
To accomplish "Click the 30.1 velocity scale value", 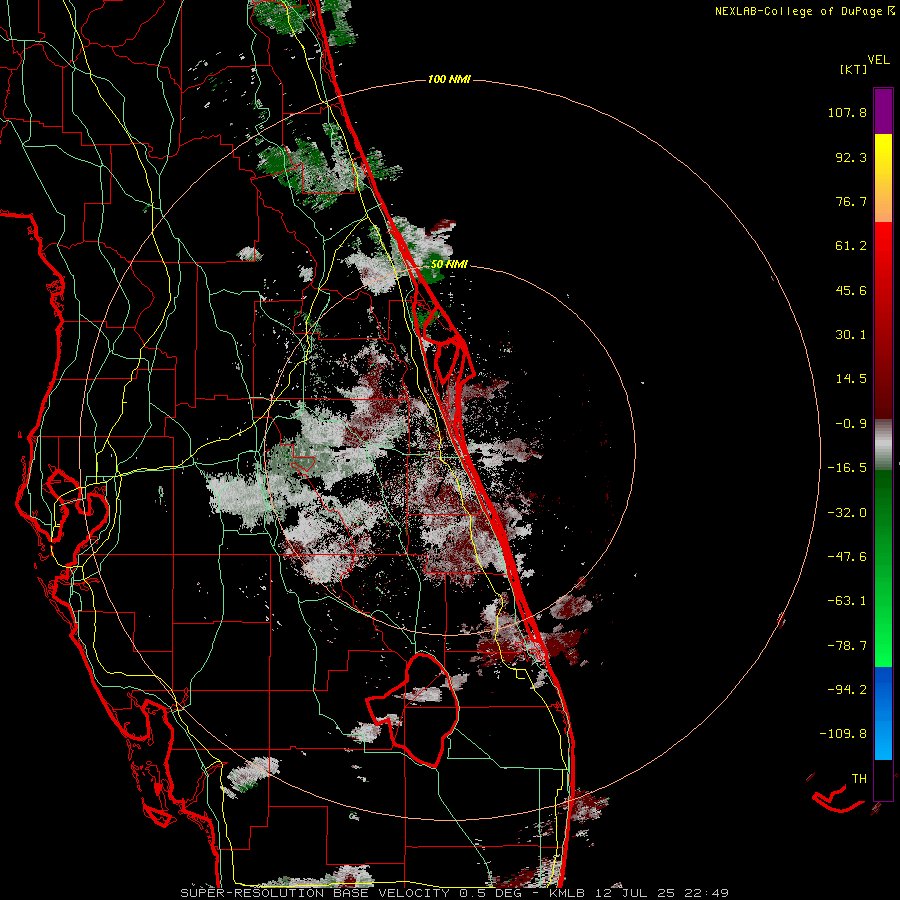I will point(851,335).
